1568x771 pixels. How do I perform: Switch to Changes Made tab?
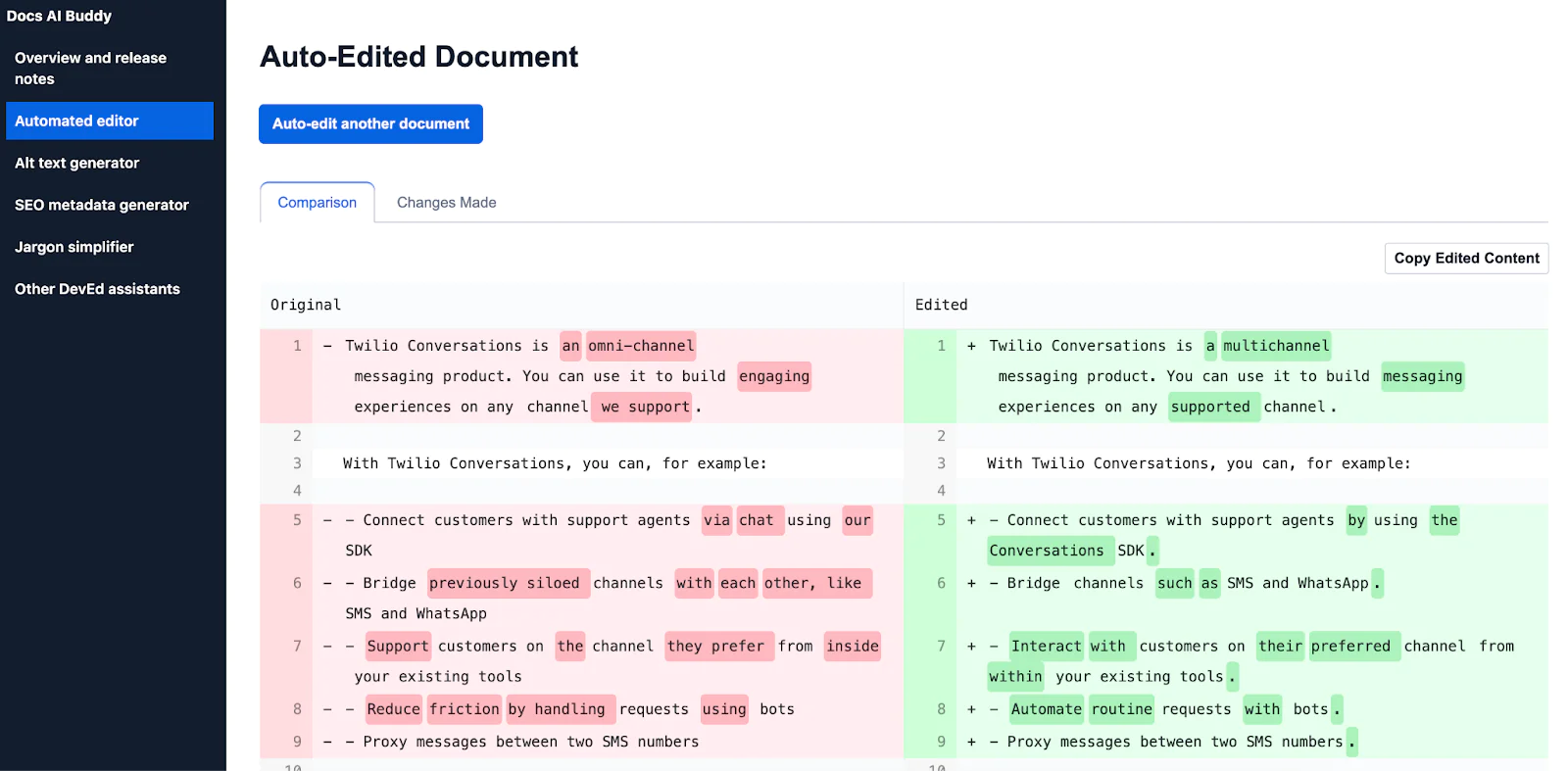pyautogui.click(x=446, y=202)
